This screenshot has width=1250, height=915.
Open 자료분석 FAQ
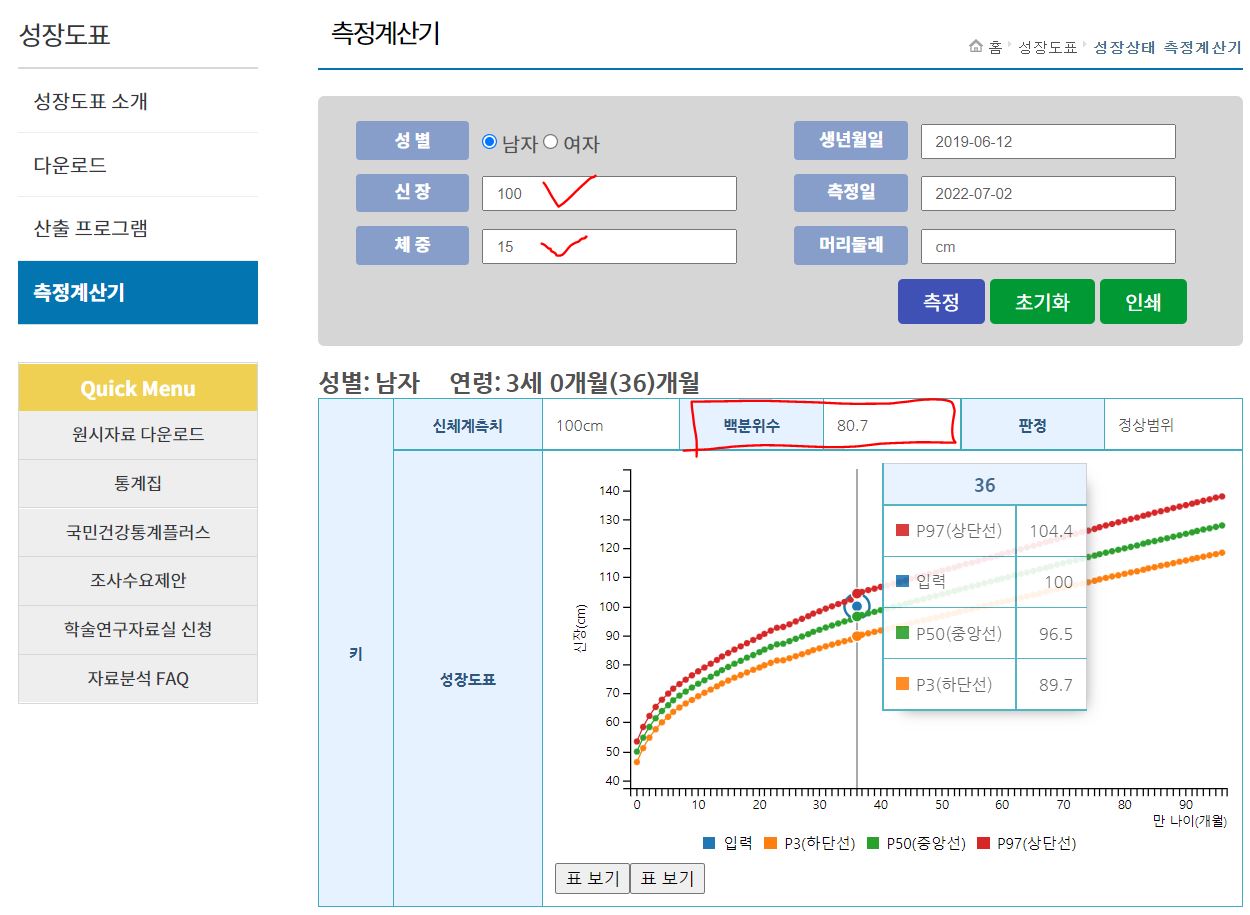point(137,679)
